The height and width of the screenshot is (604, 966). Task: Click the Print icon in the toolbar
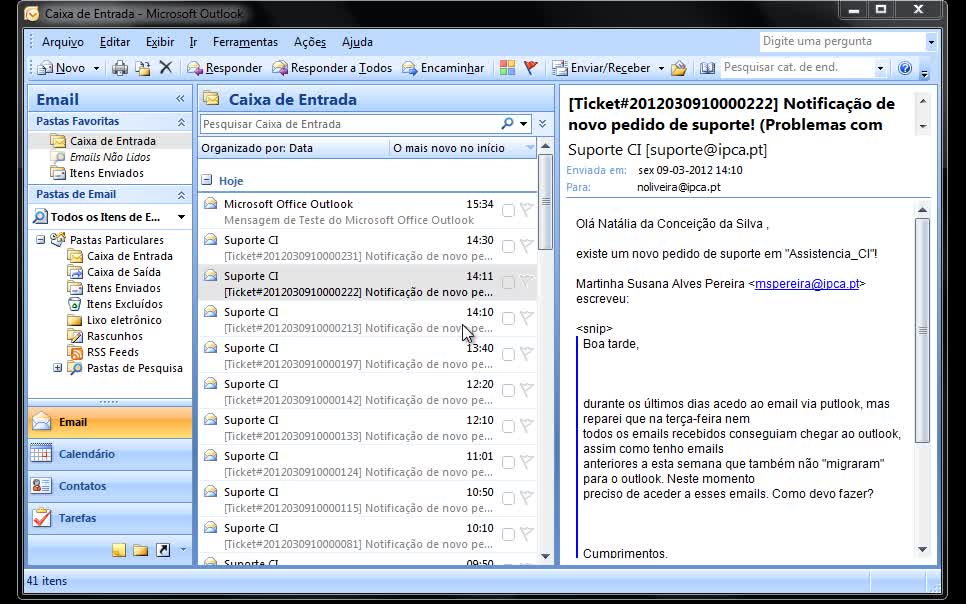coord(120,68)
